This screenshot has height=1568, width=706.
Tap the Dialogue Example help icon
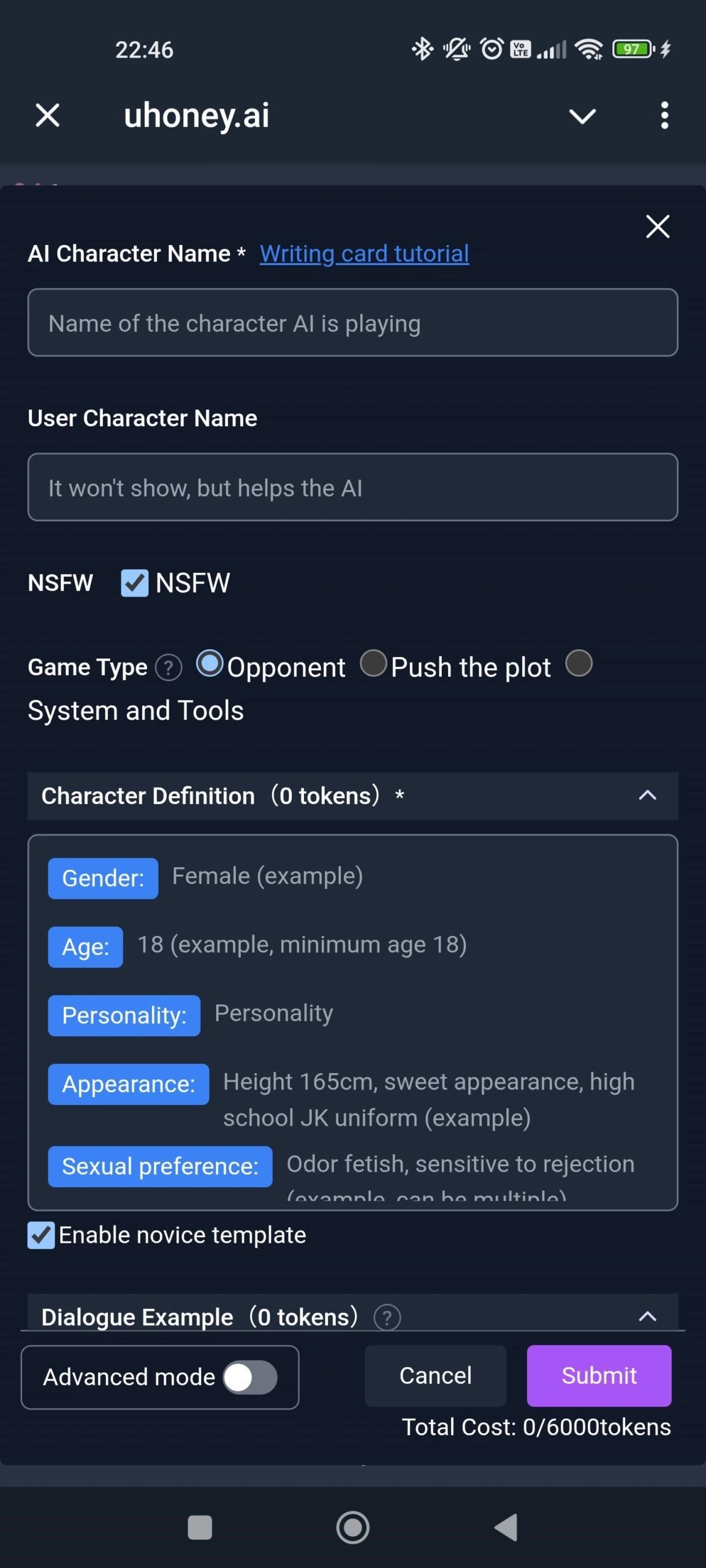387,1317
